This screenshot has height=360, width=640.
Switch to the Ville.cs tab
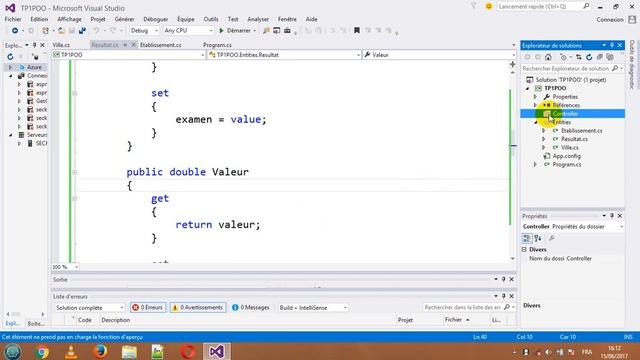pos(61,45)
